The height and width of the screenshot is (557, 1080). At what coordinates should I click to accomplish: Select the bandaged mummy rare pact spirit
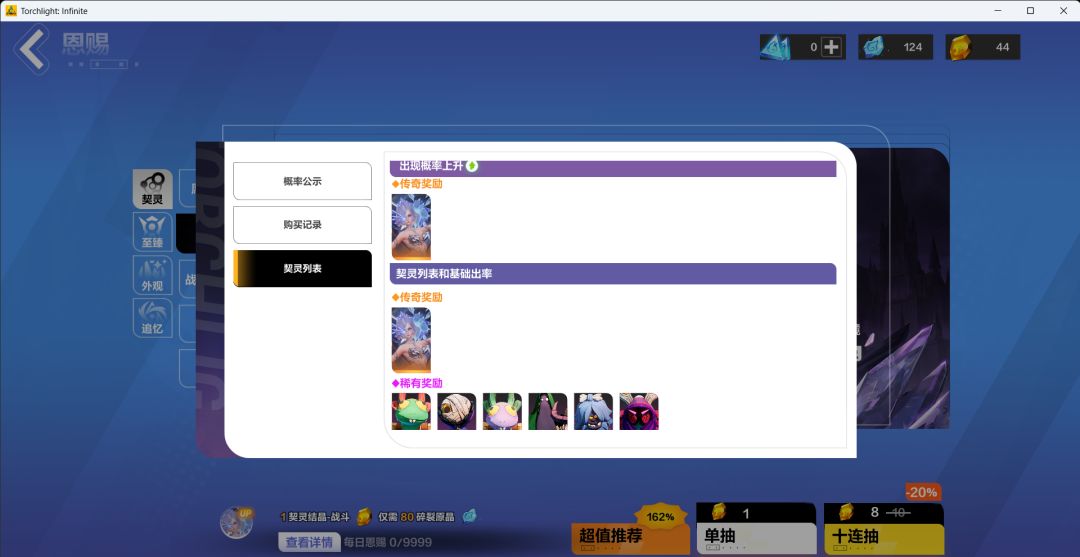457,411
